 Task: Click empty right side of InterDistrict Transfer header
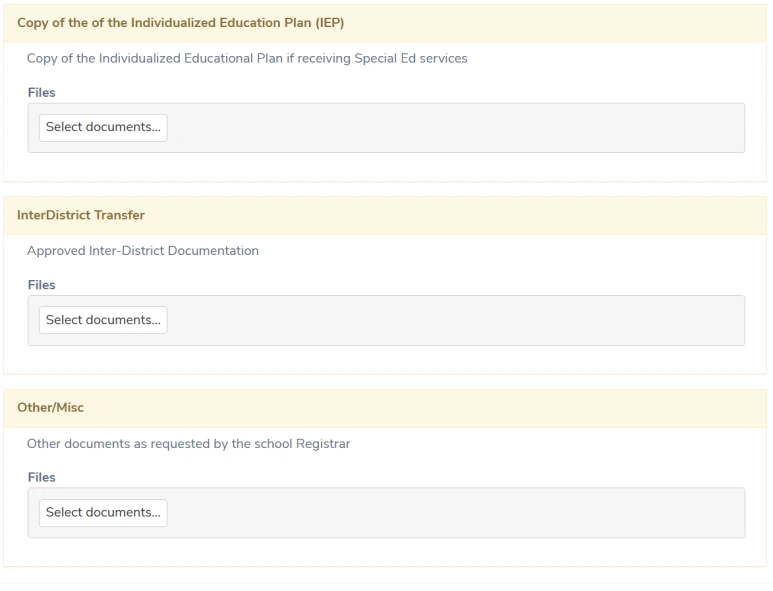click(x=600, y=215)
